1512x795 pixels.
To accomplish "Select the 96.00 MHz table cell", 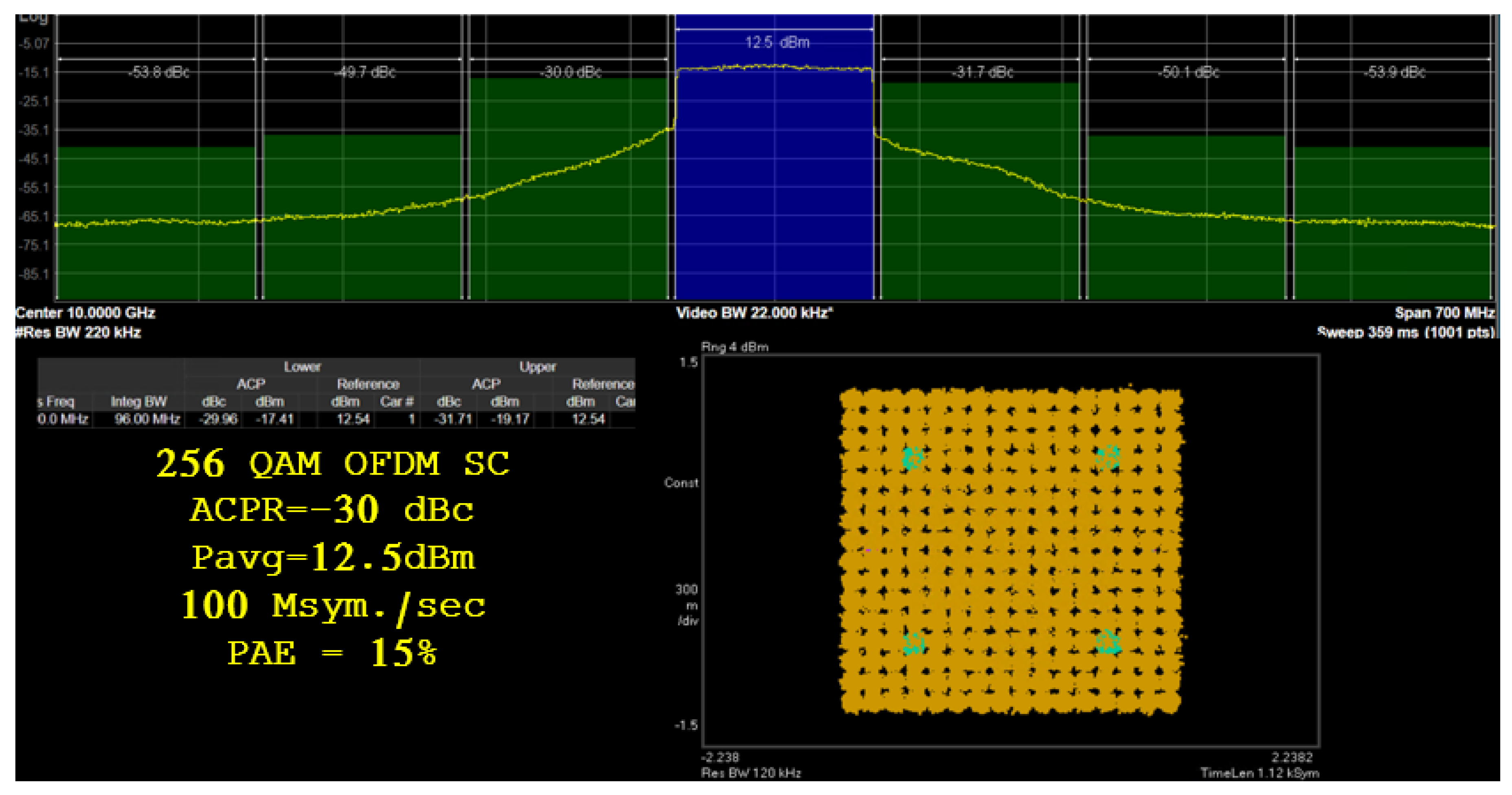I will (147, 419).
